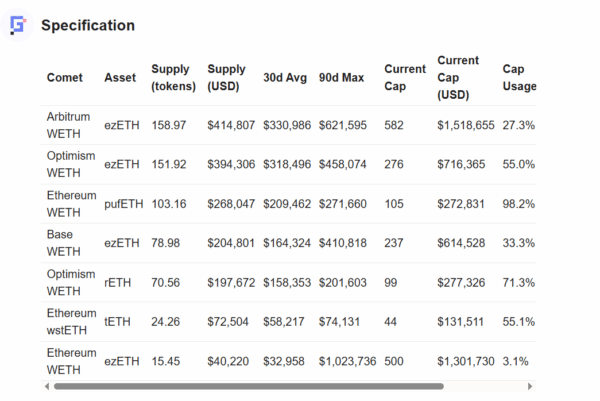This screenshot has height=401, width=600.
Task: Click supply tokens value 103.16
Action: (x=169, y=204)
